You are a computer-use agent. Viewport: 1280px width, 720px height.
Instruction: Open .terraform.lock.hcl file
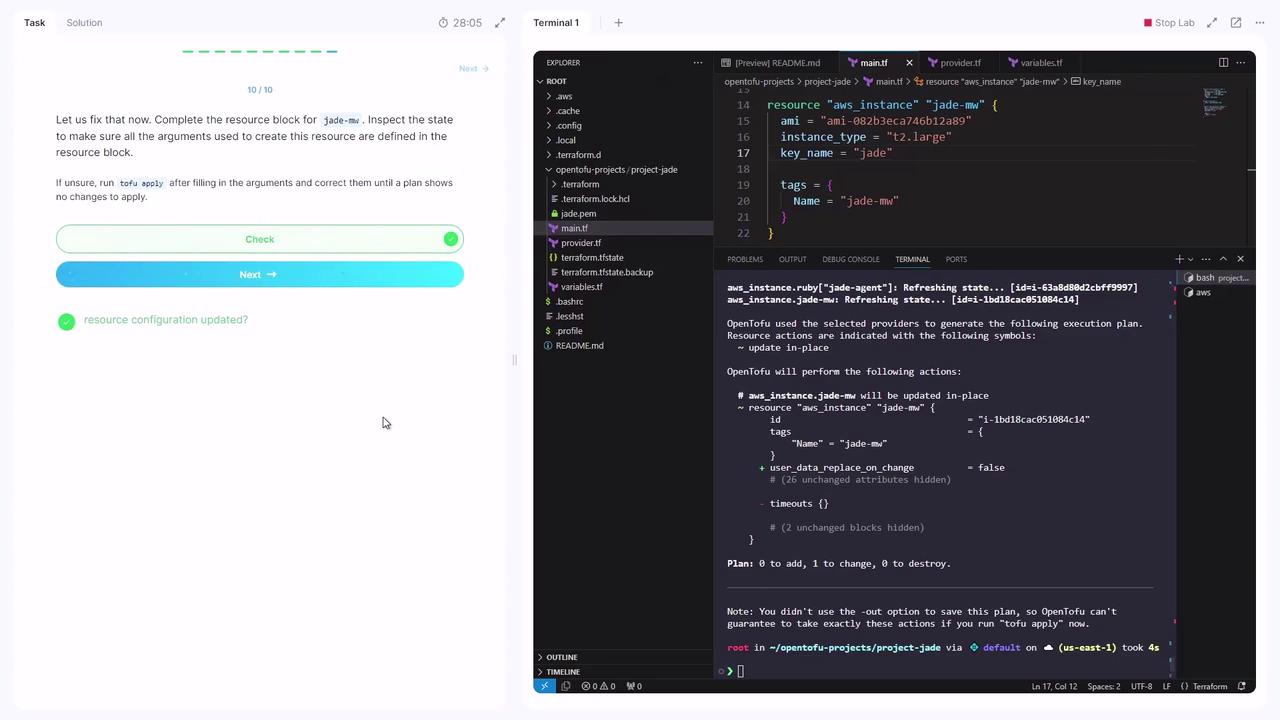click(x=595, y=199)
